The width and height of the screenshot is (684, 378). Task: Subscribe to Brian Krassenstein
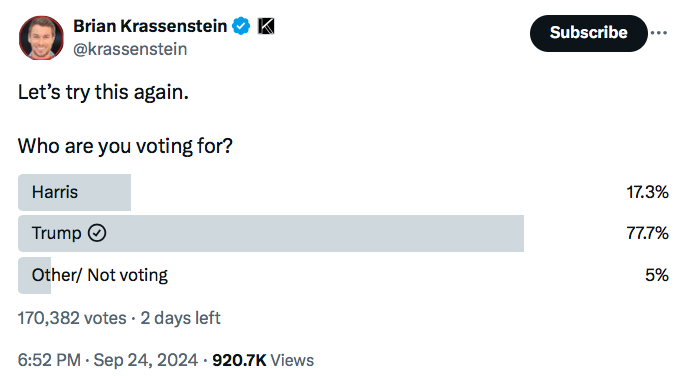click(588, 33)
